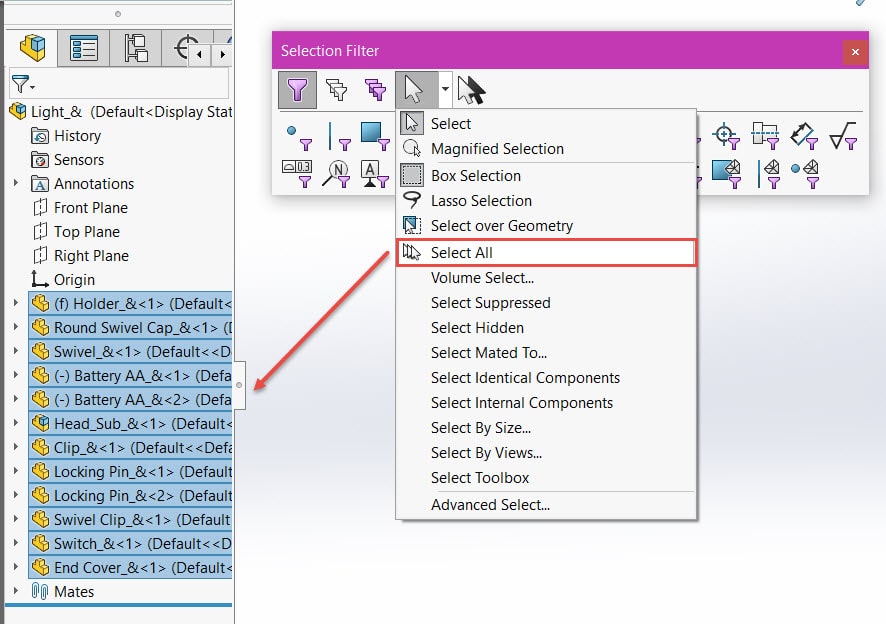Click Clear All Filters icon
Image resolution: width=886 pixels, height=624 pixels.
pyautogui.click(x=337, y=89)
